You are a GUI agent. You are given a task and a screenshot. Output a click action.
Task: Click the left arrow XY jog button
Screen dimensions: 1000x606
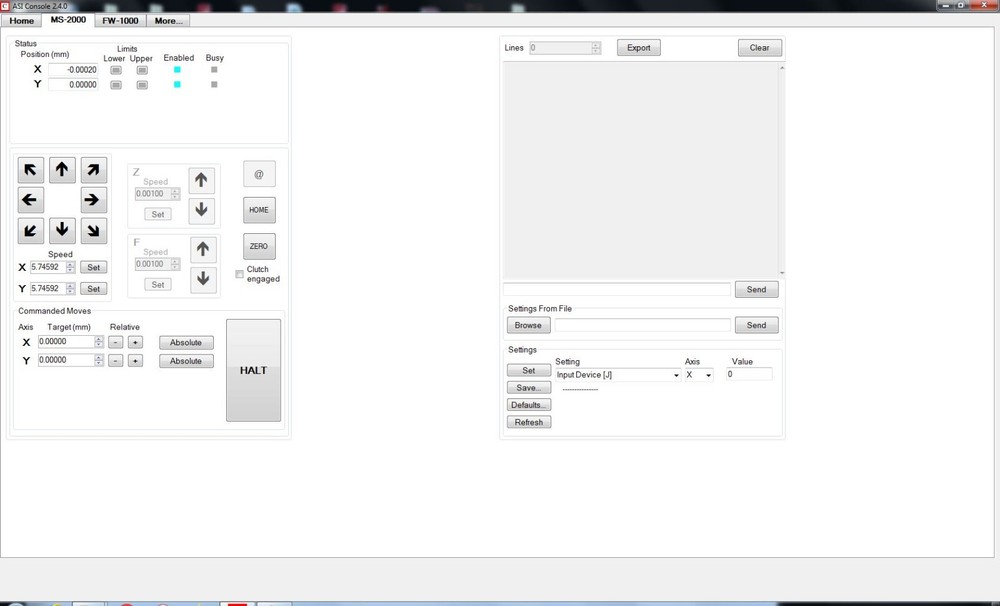pos(31,200)
